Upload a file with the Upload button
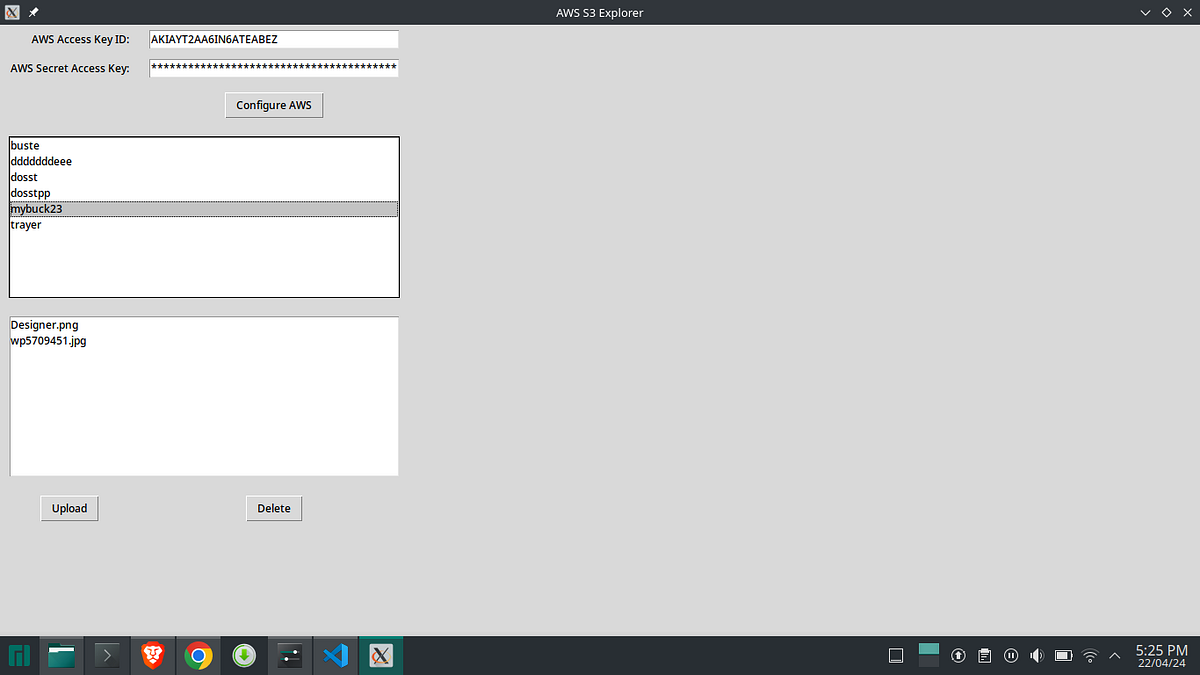1200x675 pixels. click(69, 508)
